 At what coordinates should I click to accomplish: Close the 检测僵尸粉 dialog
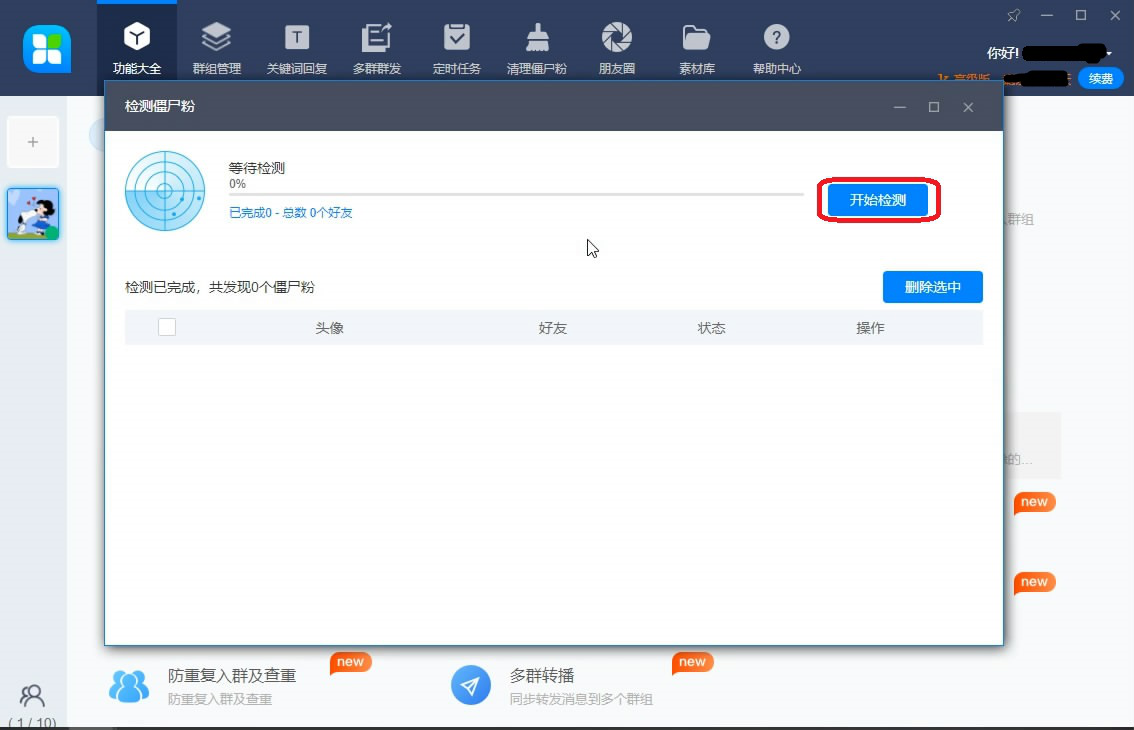[968, 107]
